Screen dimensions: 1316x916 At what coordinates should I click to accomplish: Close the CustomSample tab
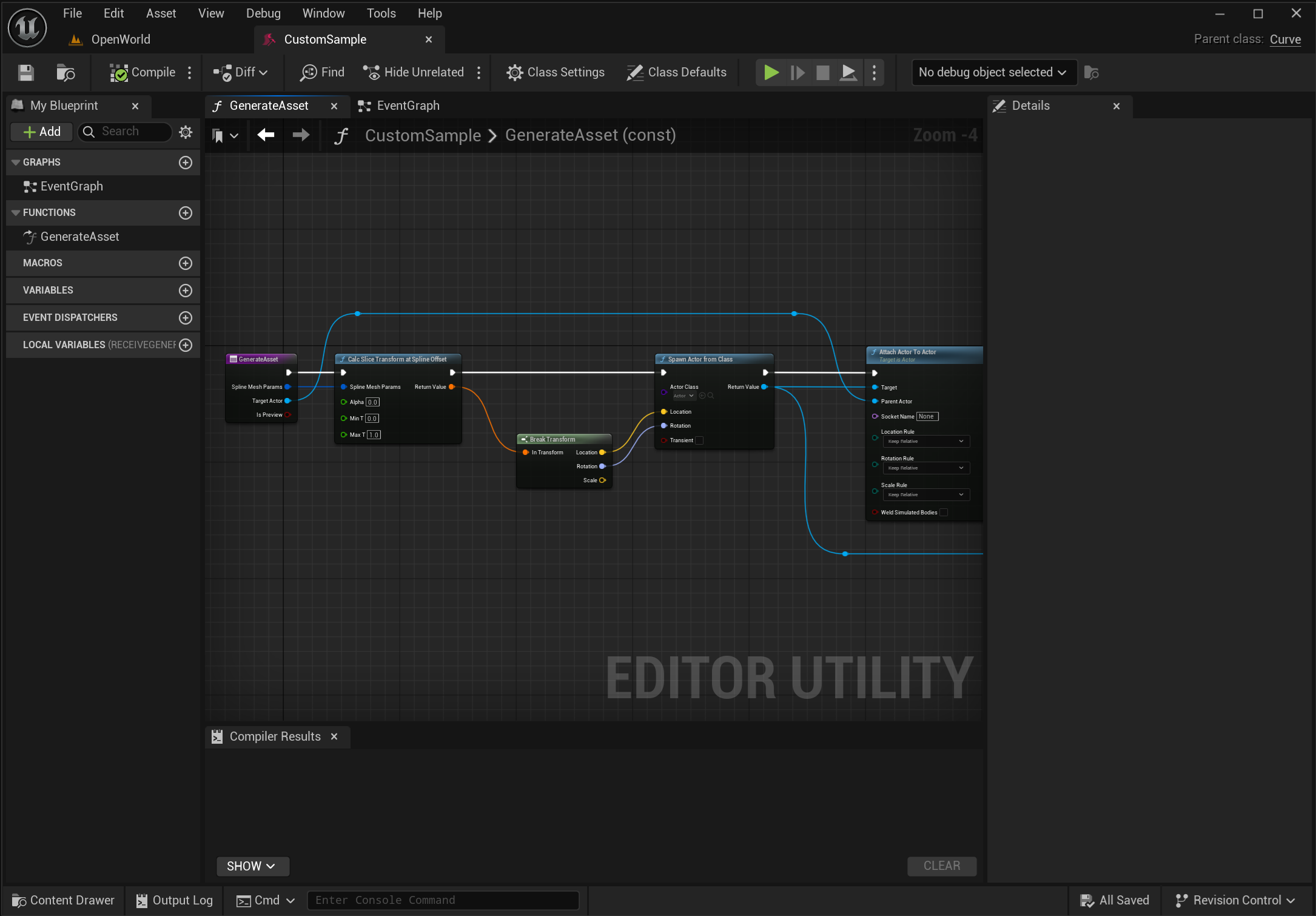pyautogui.click(x=429, y=39)
